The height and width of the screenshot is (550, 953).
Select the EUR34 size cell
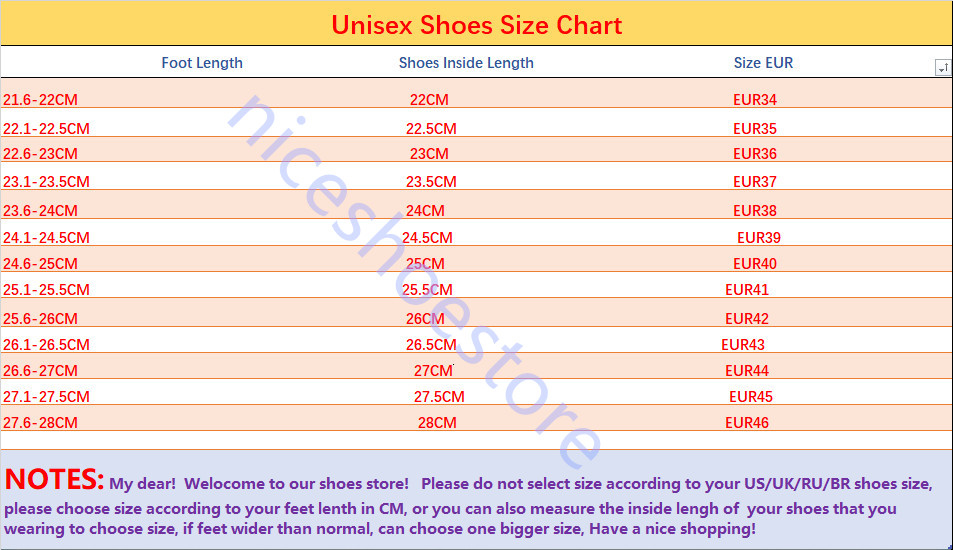pyautogui.click(x=755, y=100)
